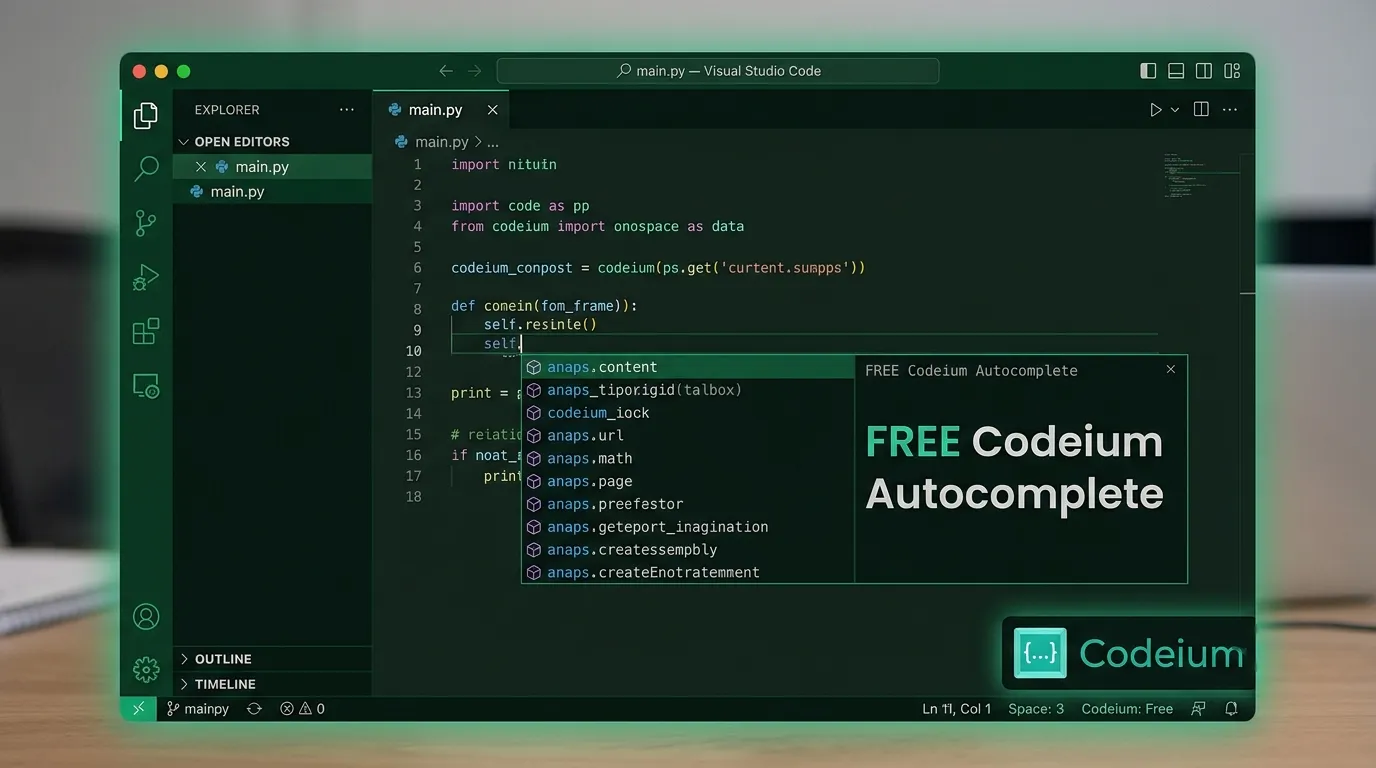Close main.py in the Open Editors list
The width and height of the screenshot is (1376, 768).
pyautogui.click(x=201, y=167)
